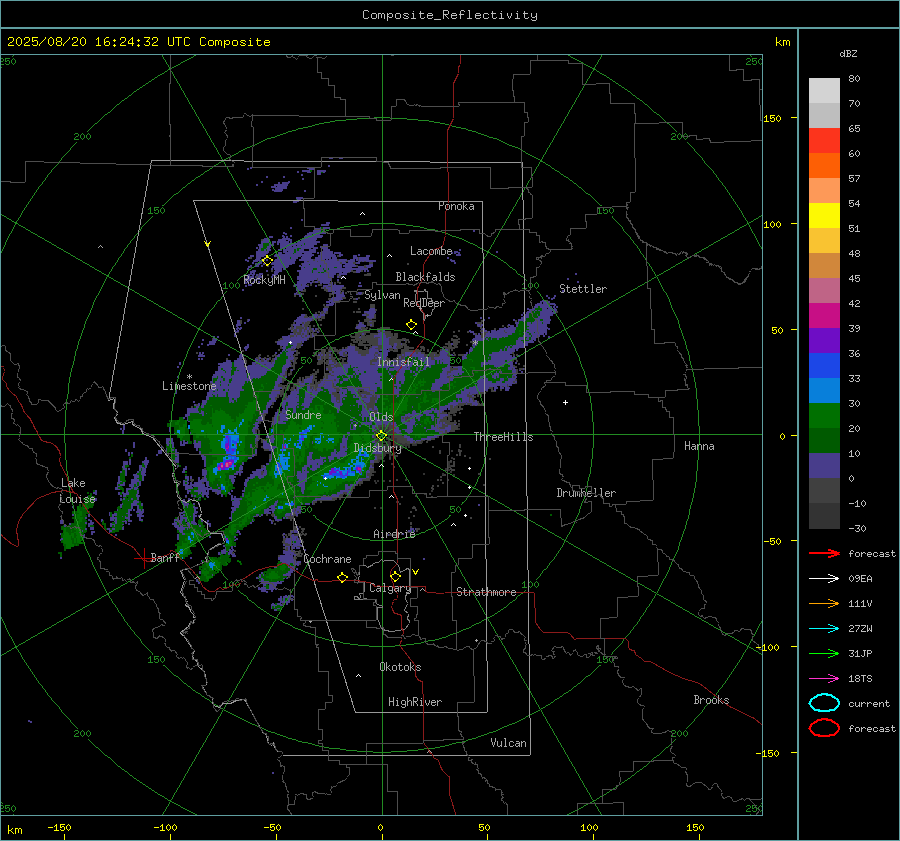900x841 pixels.
Task: Click the 65 dBZ red color swatch
Action: (824, 140)
